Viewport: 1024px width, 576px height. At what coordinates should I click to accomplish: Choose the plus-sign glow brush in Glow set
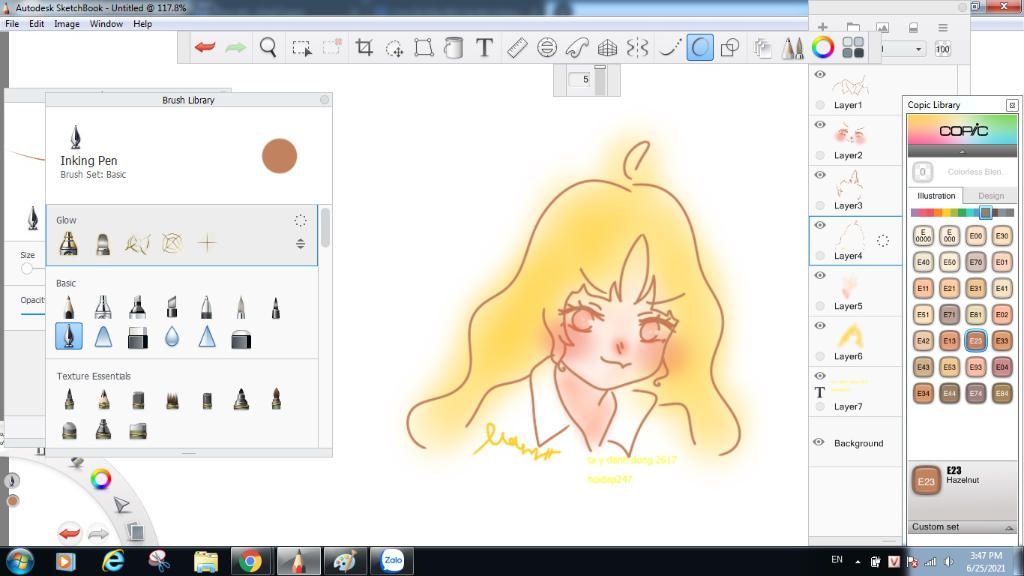coord(206,243)
